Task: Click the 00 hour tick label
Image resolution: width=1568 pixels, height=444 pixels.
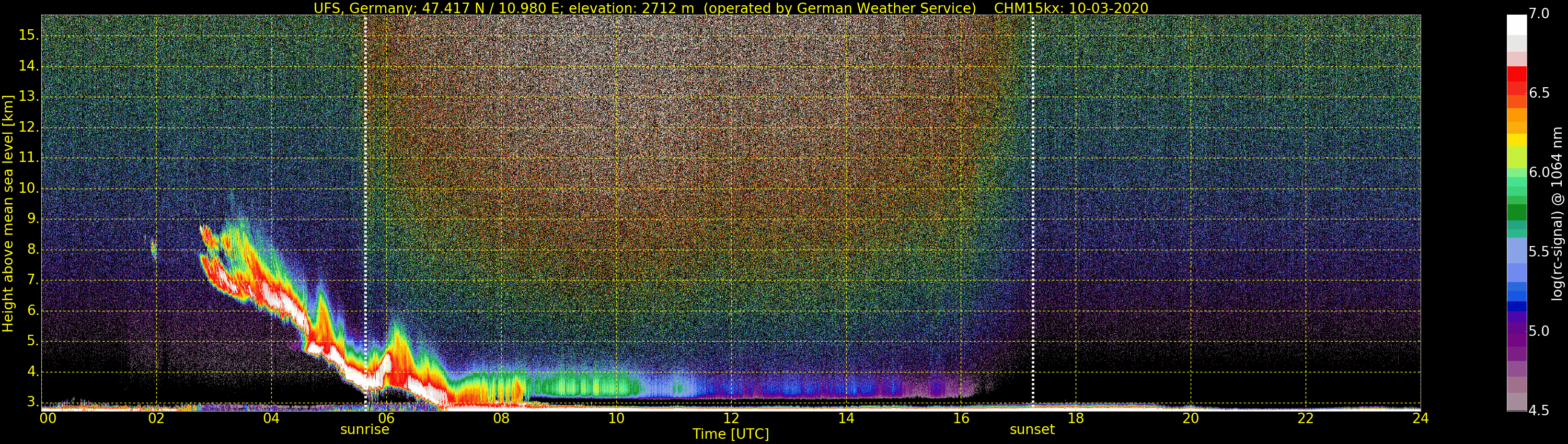Action: [x=48, y=418]
